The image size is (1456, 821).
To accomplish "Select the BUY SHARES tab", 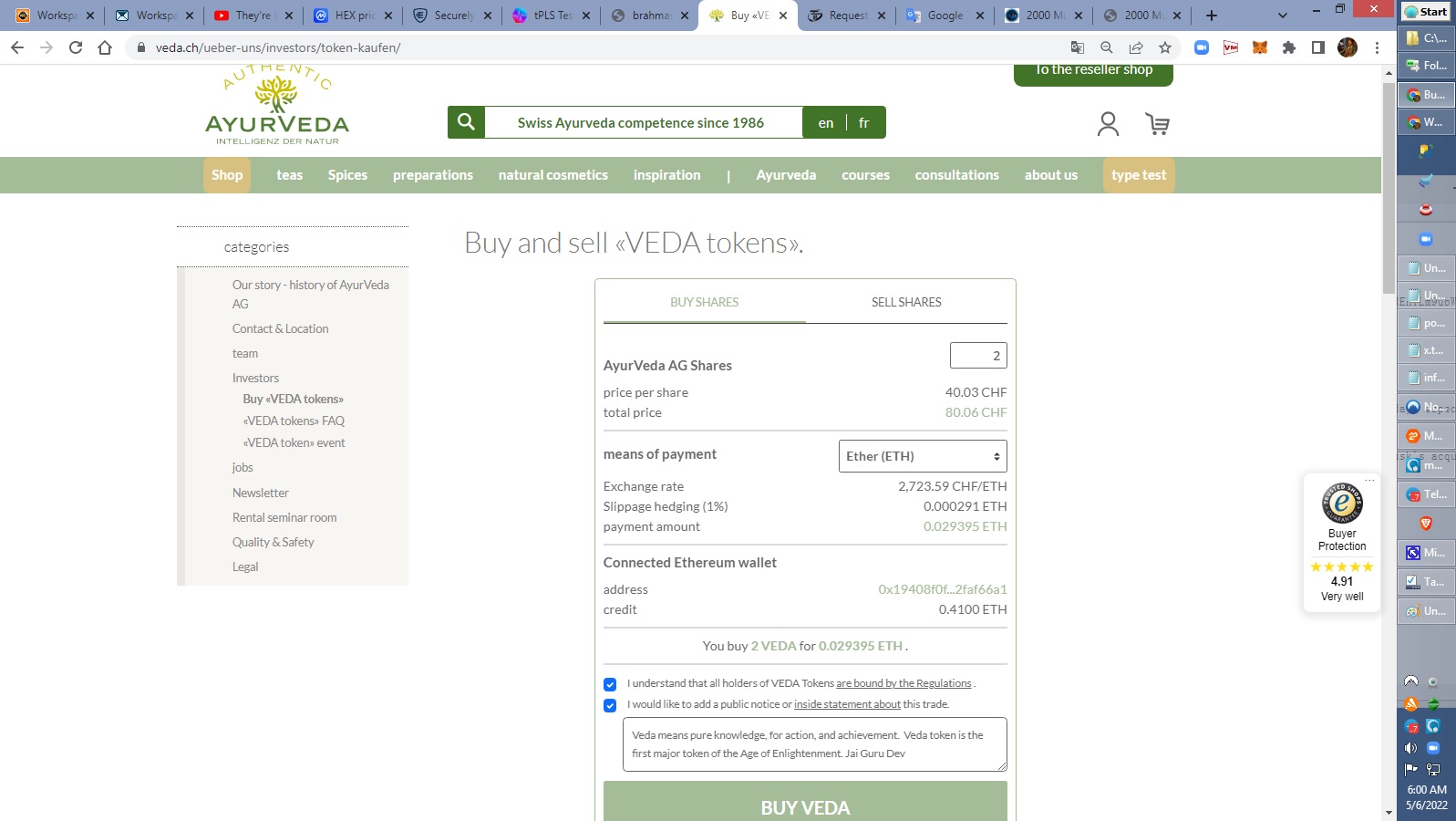I will [705, 302].
